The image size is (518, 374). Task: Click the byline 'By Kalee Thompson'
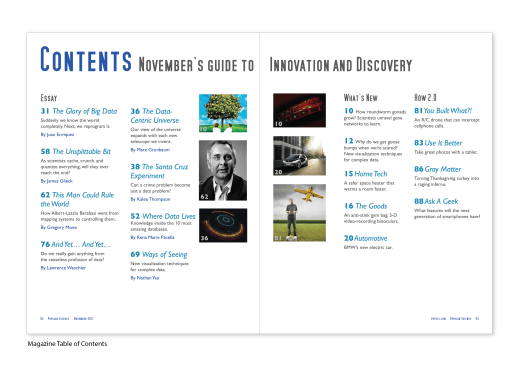(150, 199)
